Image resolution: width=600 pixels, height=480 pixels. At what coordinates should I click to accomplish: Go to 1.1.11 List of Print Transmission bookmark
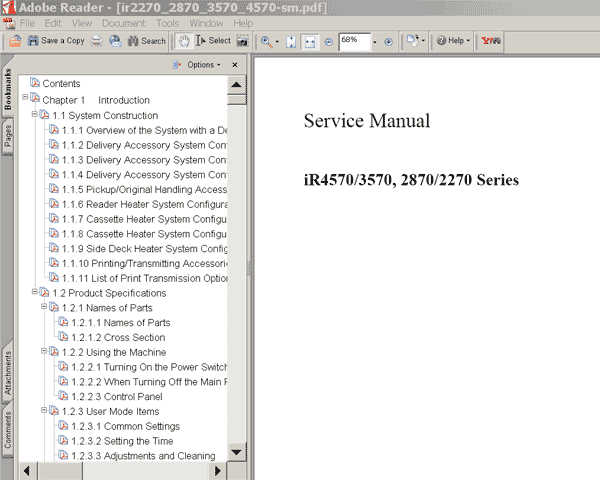coord(145,278)
